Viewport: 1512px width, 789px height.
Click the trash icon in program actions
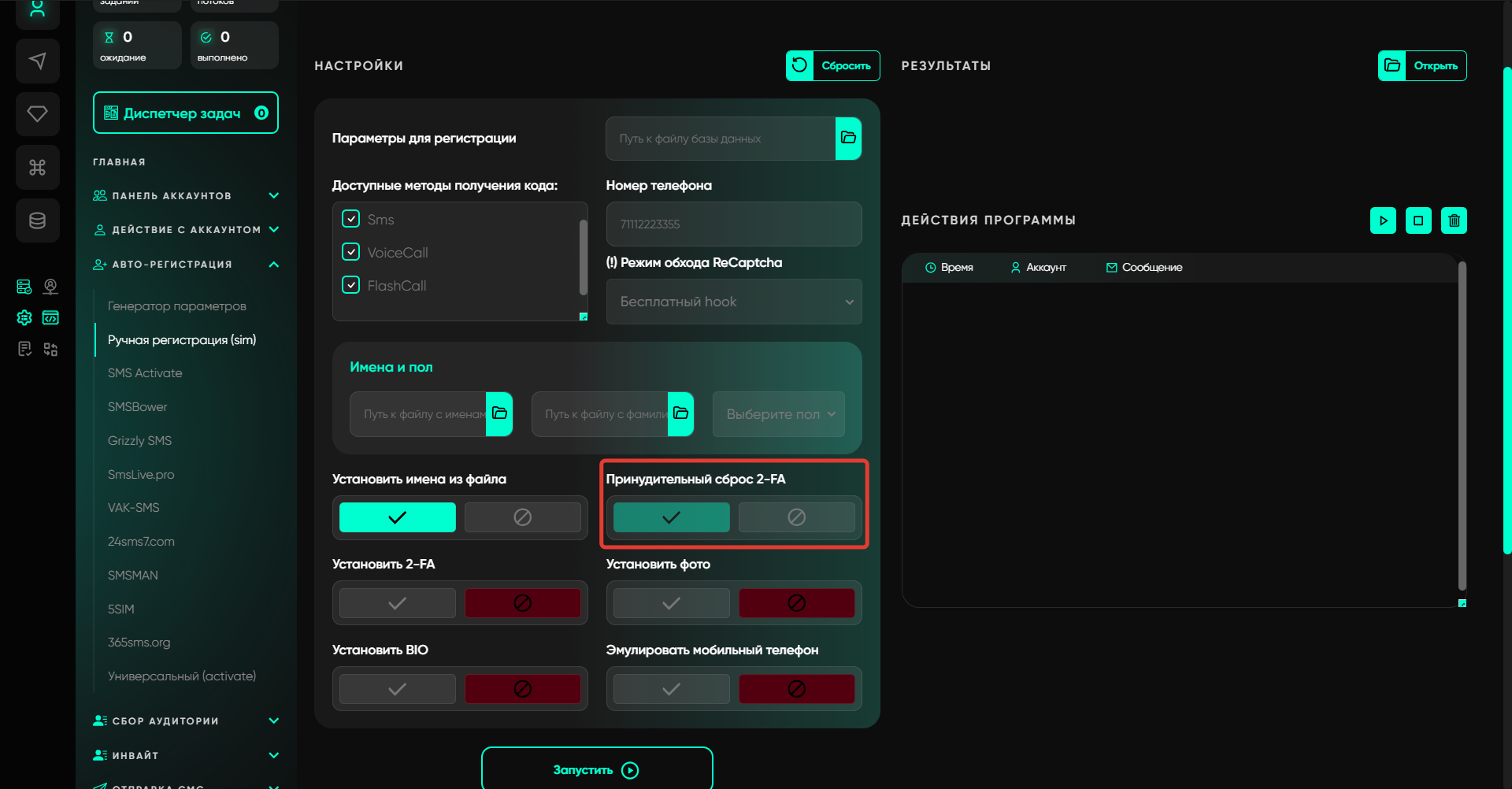click(1454, 220)
